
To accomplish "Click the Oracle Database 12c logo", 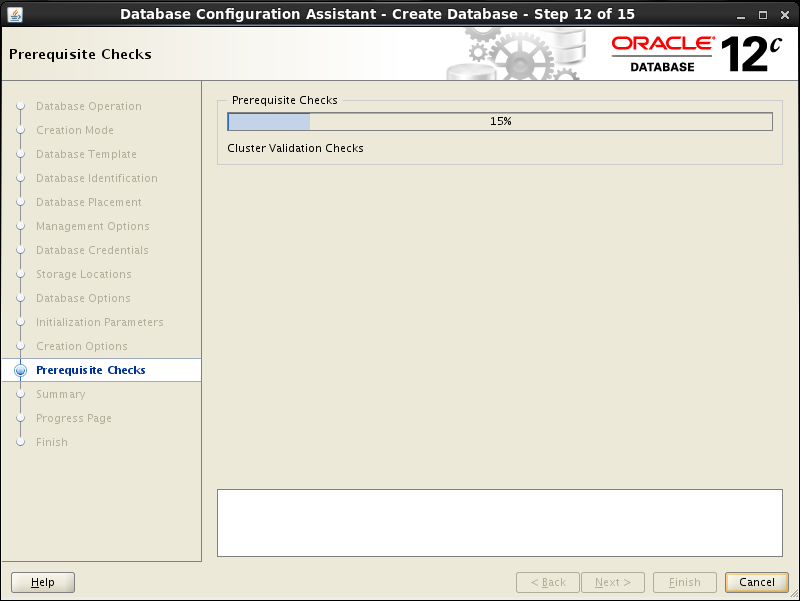I will coord(696,54).
